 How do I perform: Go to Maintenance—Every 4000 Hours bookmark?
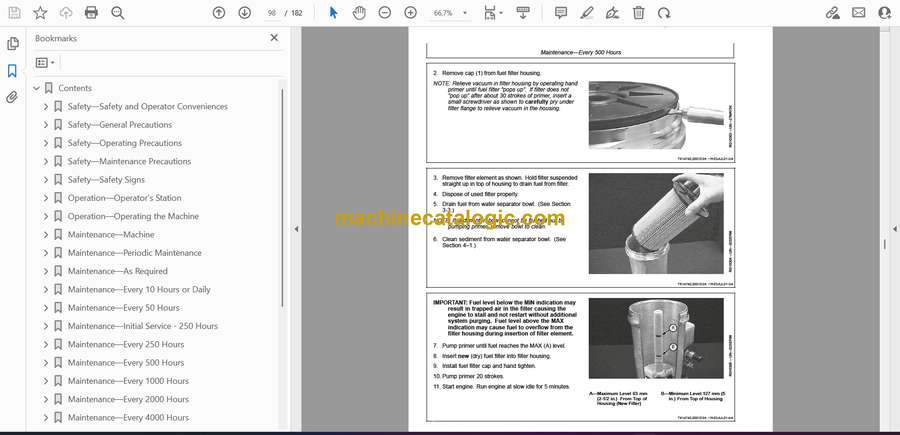click(128, 418)
